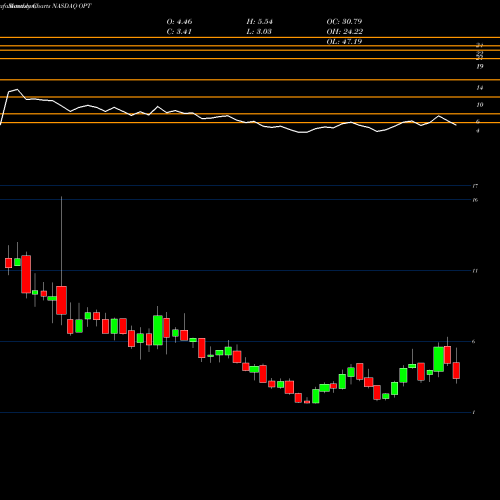Image resolution: width=500 pixels, height=500 pixels.
Task: Click the 4 label on upper axis
Action: coord(478,131)
